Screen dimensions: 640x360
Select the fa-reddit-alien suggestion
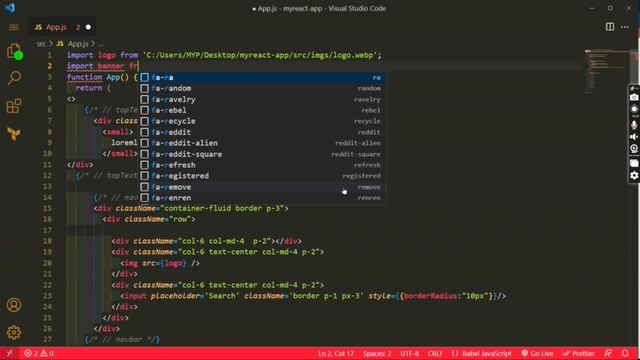point(262,143)
